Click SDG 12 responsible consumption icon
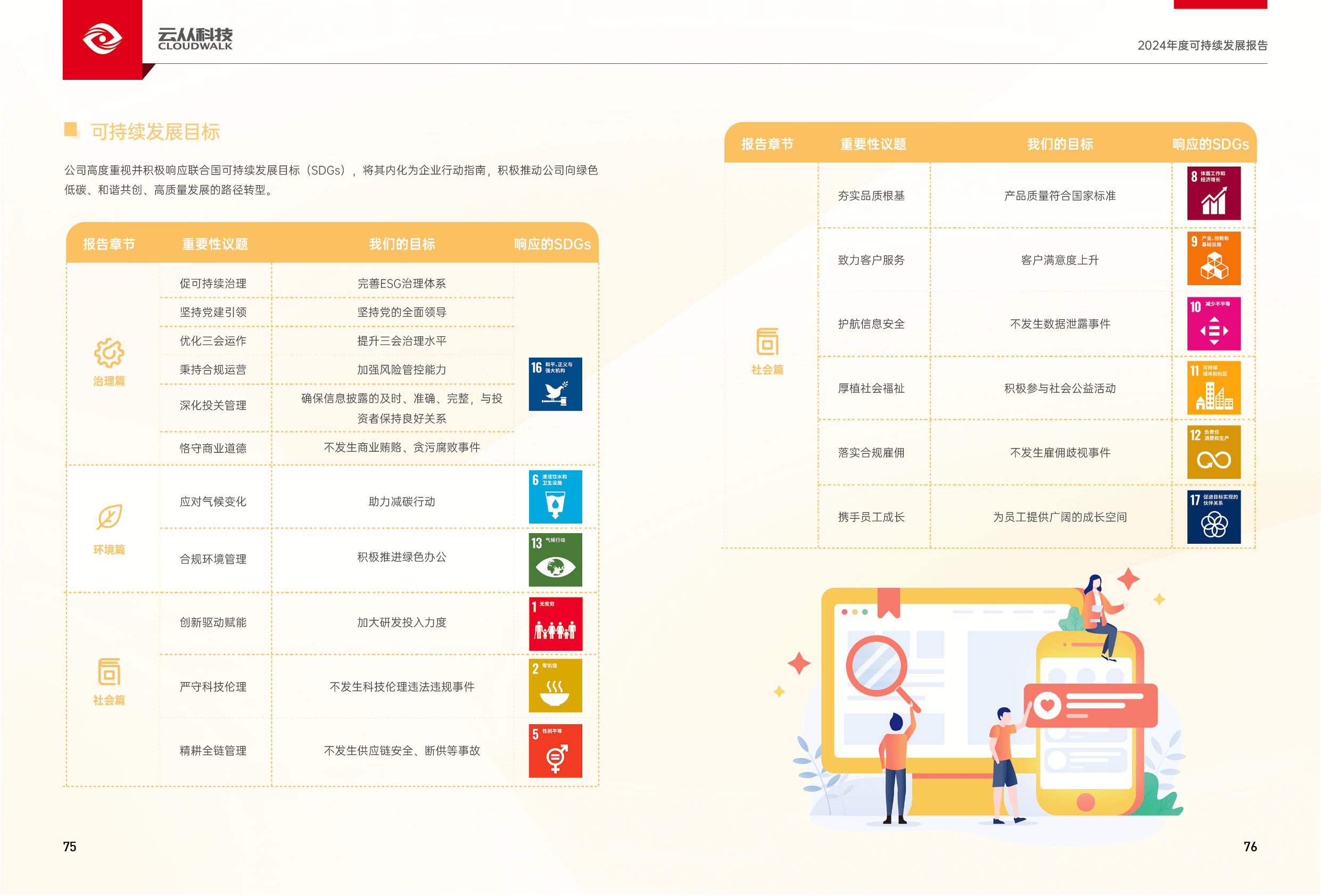Screen dimensions: 1321x896 click(1213, 452)
